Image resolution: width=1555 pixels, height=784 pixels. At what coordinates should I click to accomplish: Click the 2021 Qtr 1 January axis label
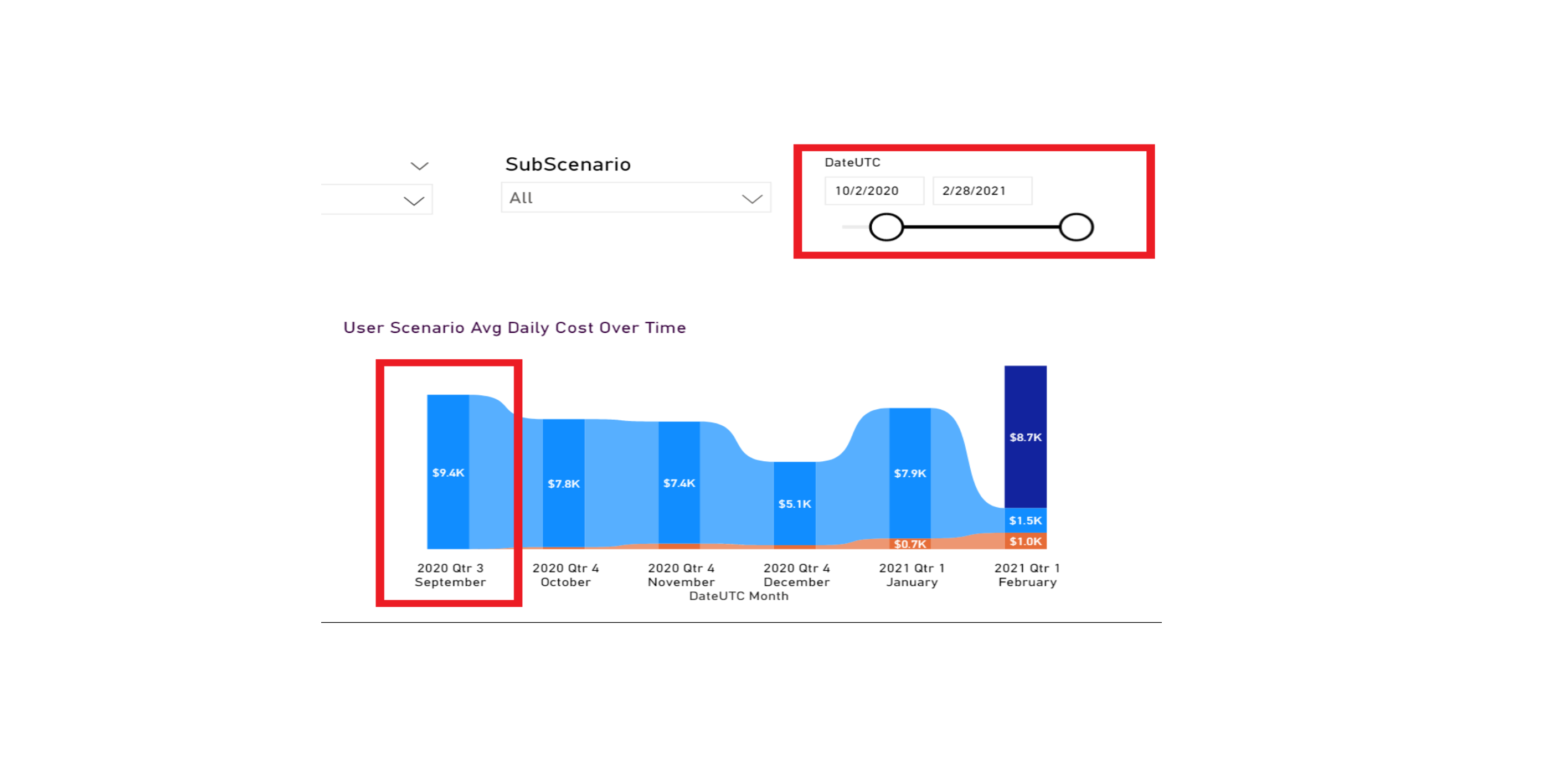(912, 575)
